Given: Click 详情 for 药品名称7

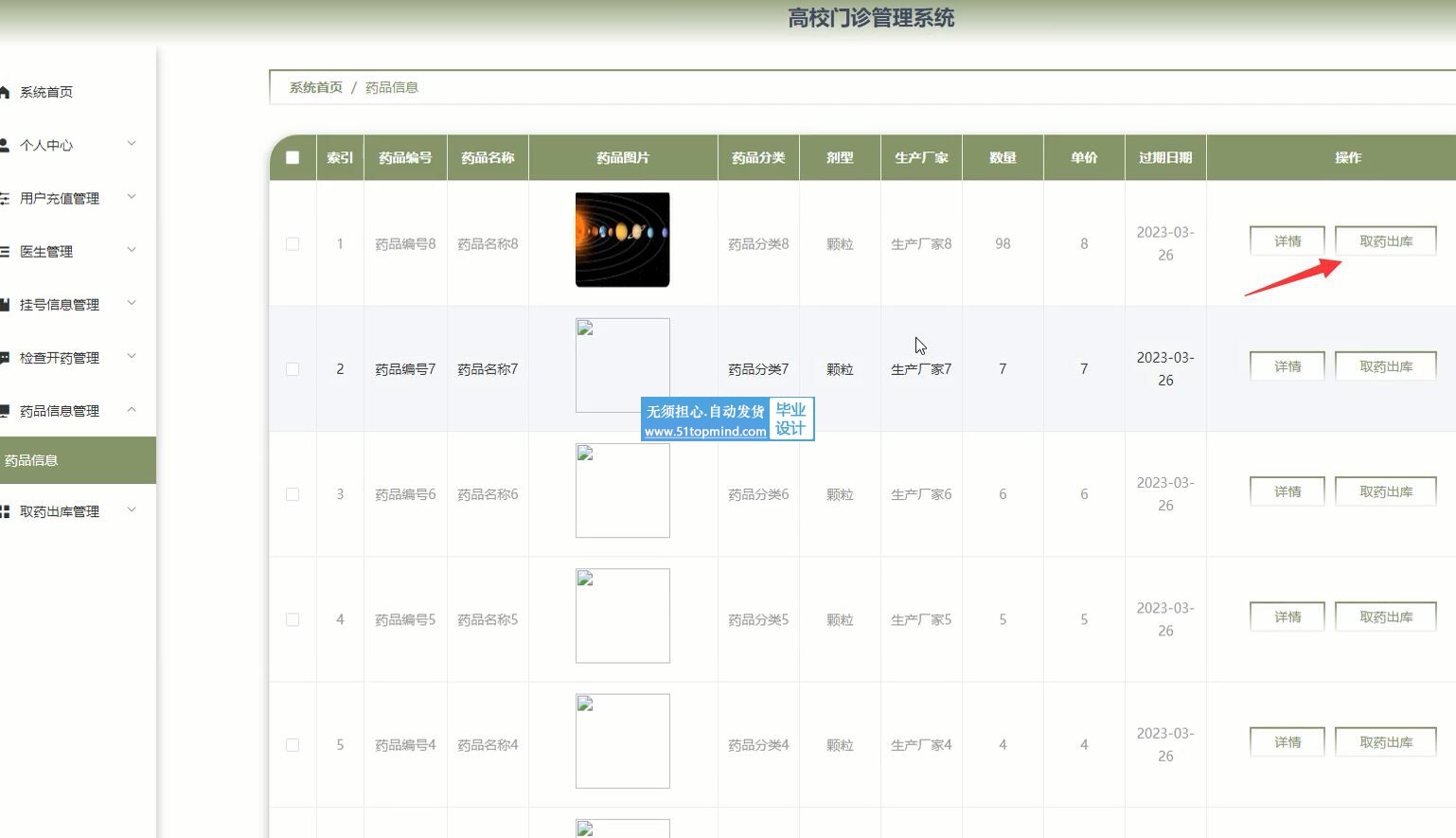Looking at the screenshot, I should coord(1287,366).
